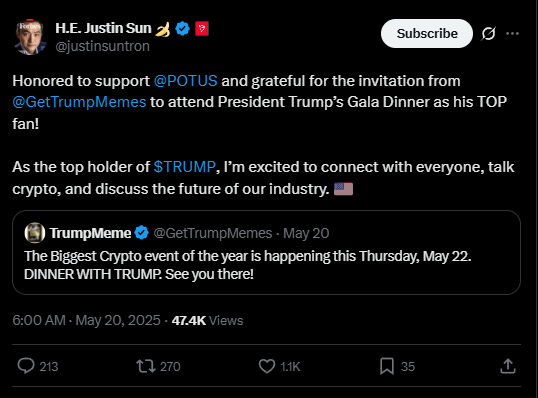Open the share upload icon
This screenshot has width=538, height=398.
[x=508, y=366]
